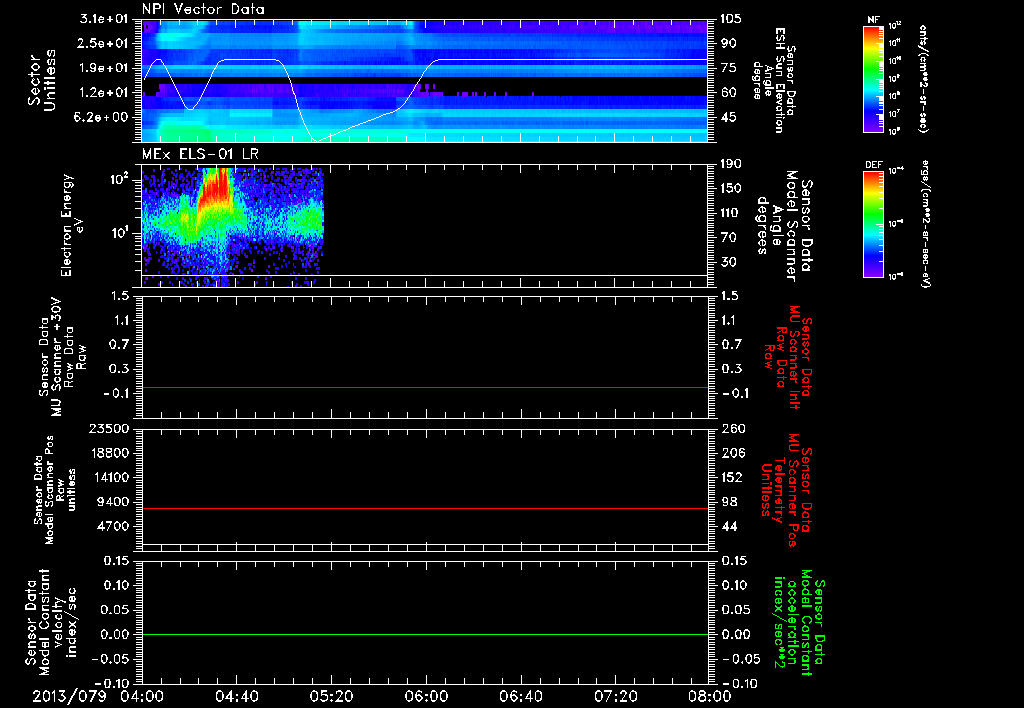
Task: Click the 98 telemetry tick label
Action: point(728,502)
